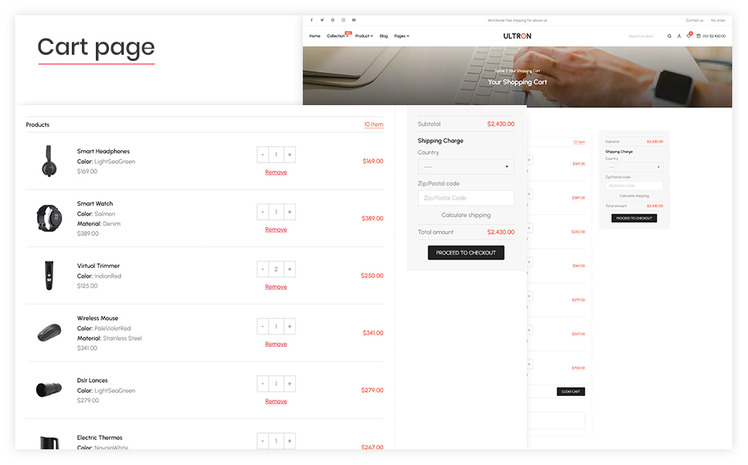Image resolution: width=748 pixels, height=465 pixels.
Task: Click the My order link
Action: pos(718,21)
